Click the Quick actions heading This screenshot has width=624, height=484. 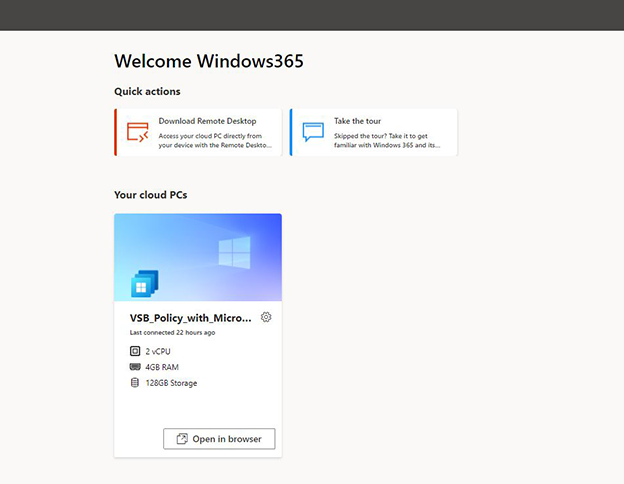tap(147, 92)
